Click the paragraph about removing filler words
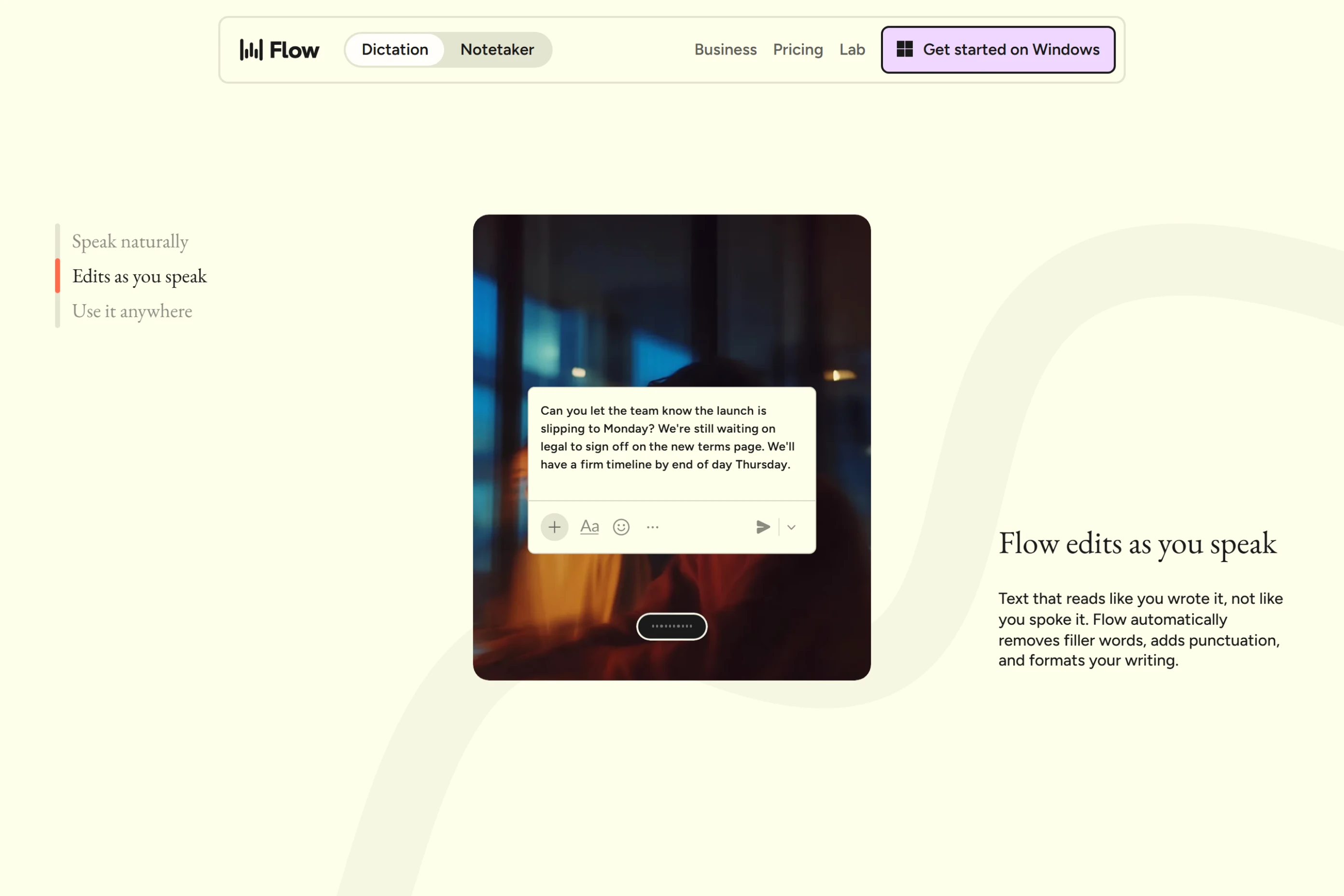The height and width of the screenshot is (896, 1344). [1141, 630]
